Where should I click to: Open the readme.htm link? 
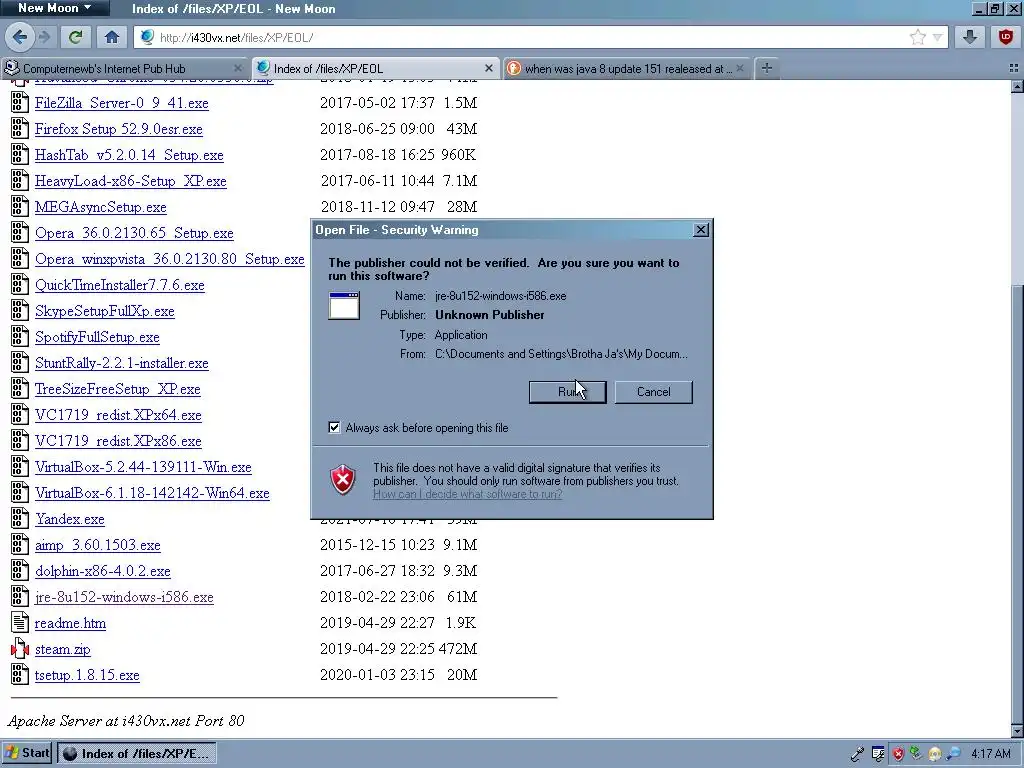[x=70, y=623]
